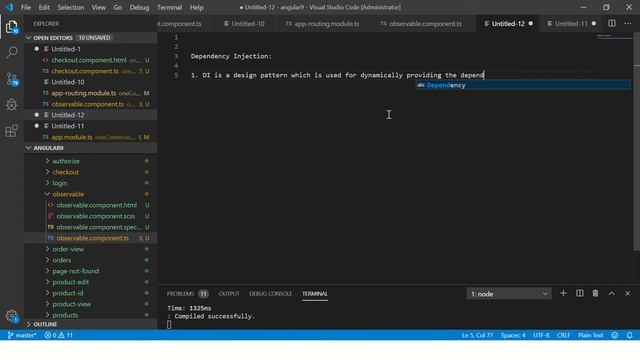This screenshot has width=640, height=360.
Task: Open the Terminal menu
Action: (x=169, y=7)
